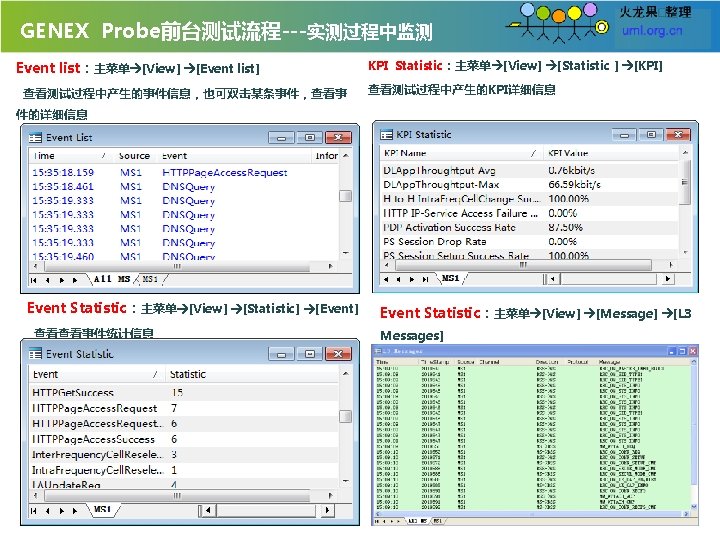Select the IntraFrequencyCellResele row

[x=184, y=471]
